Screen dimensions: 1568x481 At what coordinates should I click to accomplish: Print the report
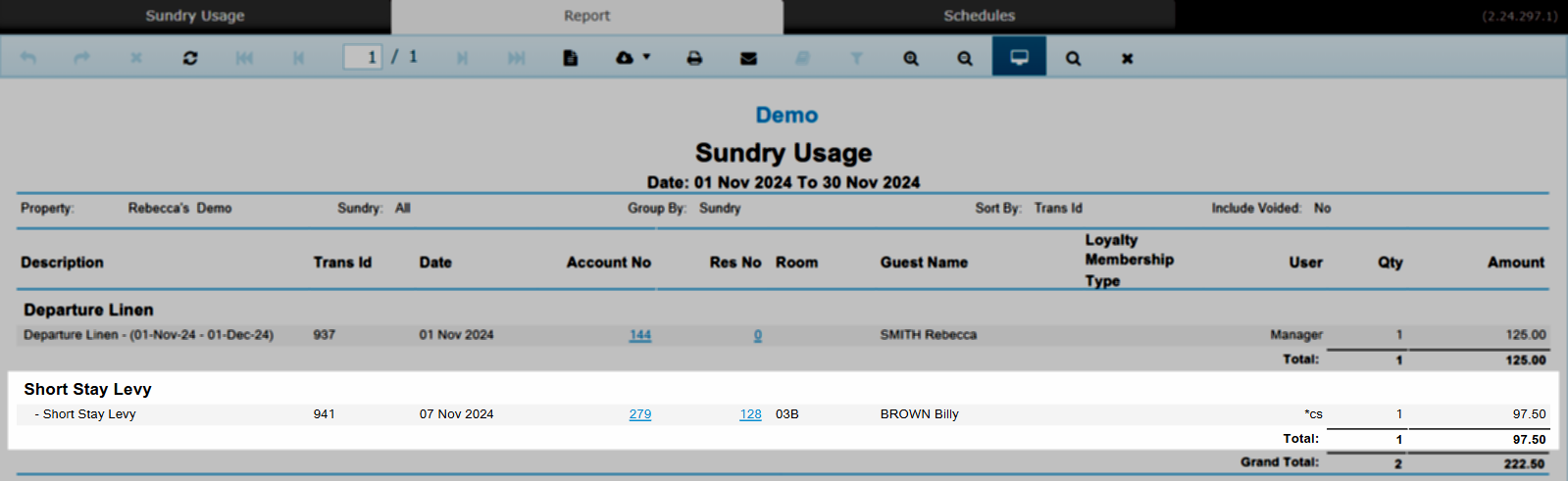coord(694,58)
